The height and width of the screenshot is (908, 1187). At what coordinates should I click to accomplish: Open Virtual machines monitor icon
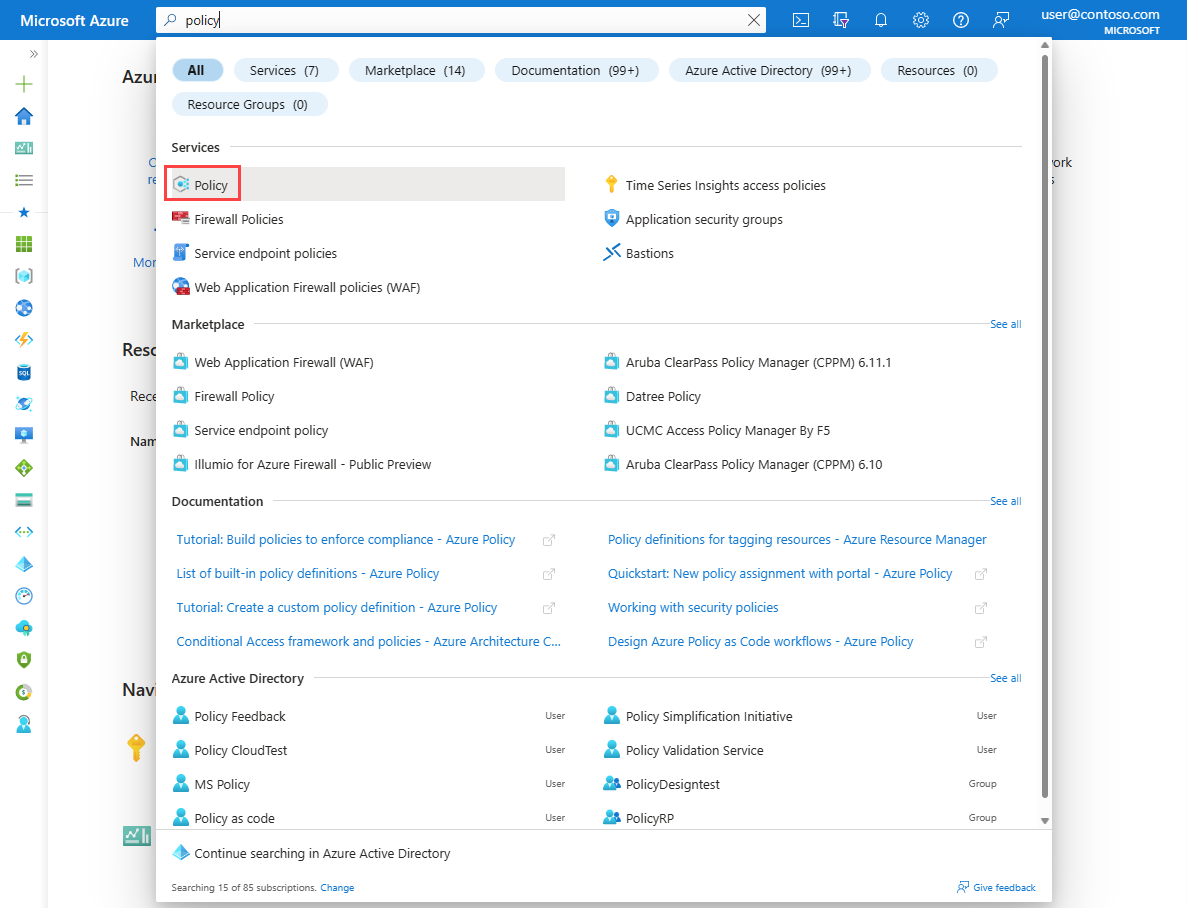point(24,435)
